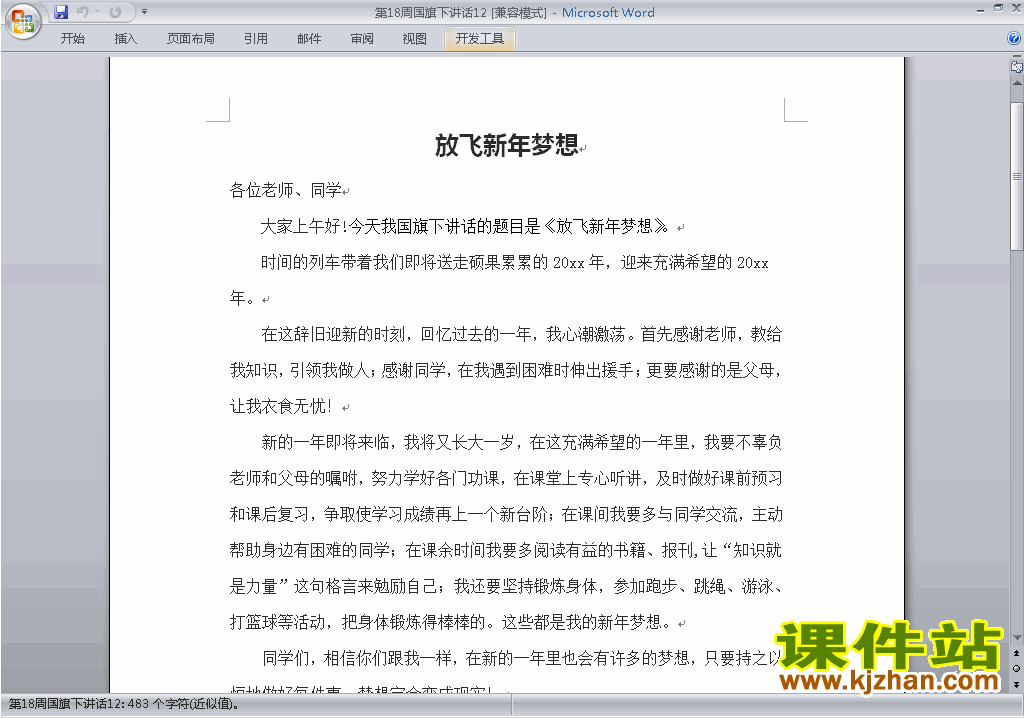1024x718 pixels.
Task: Expand Customize Quick Access Toolbar dropdown
Action: pos(144,12)
